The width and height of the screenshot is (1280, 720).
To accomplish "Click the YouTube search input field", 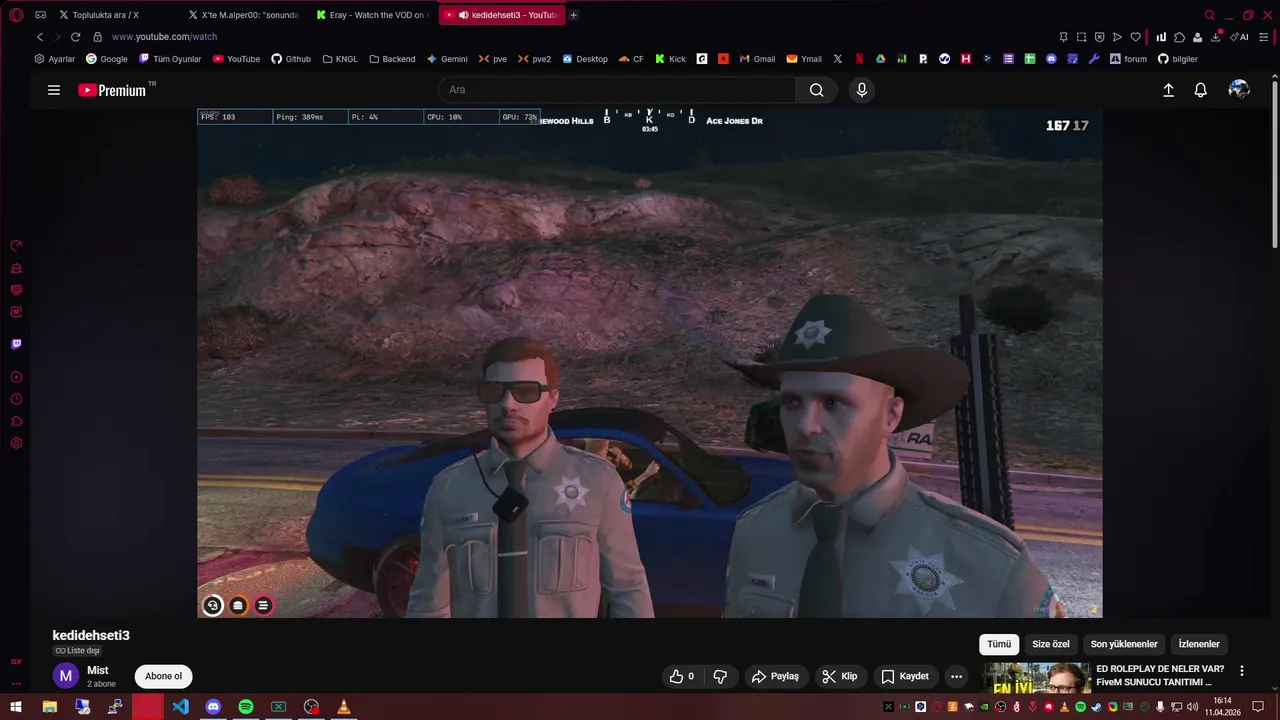I will pos(617,90).
